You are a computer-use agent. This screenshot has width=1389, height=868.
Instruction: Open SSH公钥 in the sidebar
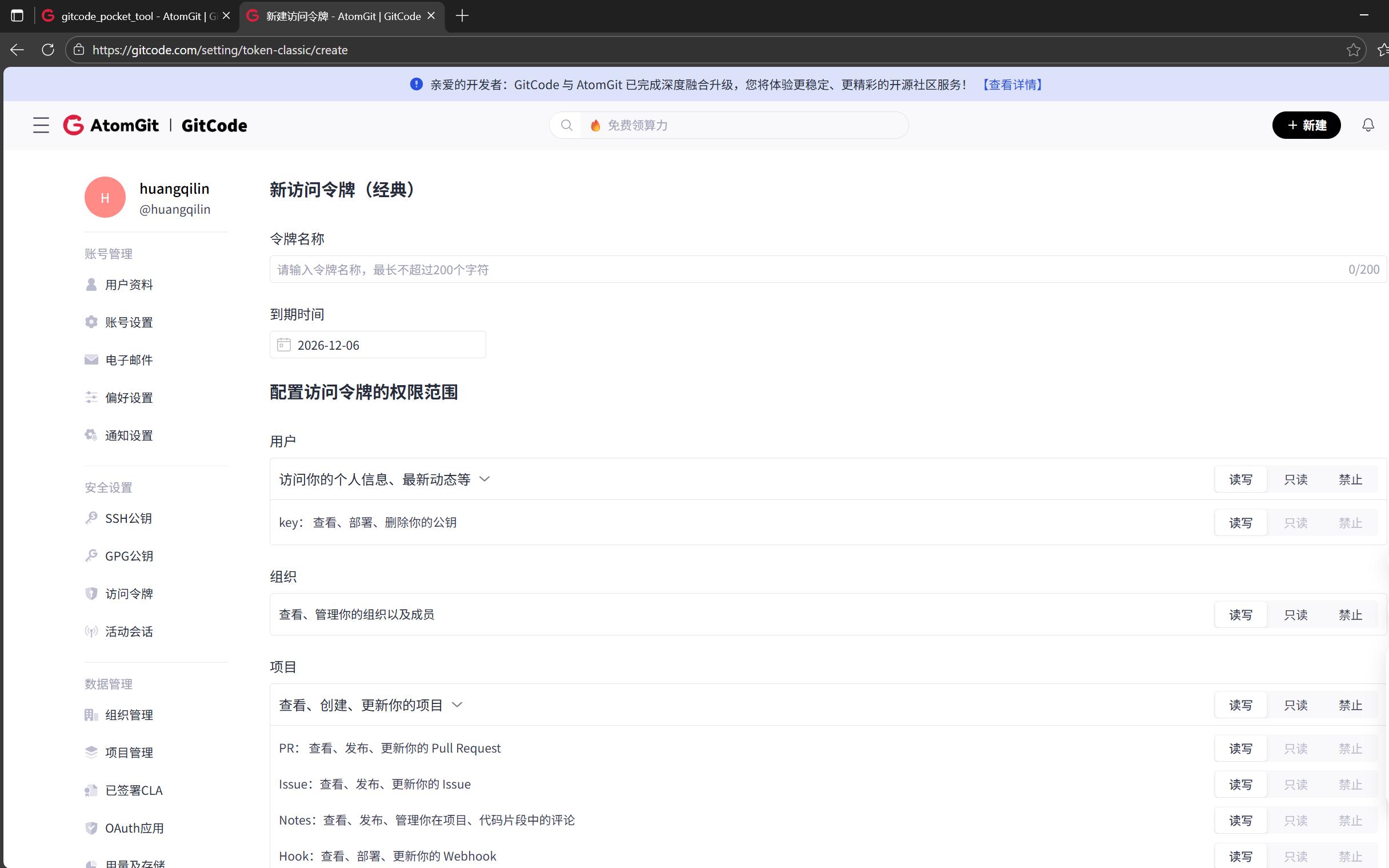tap(128, 518)
